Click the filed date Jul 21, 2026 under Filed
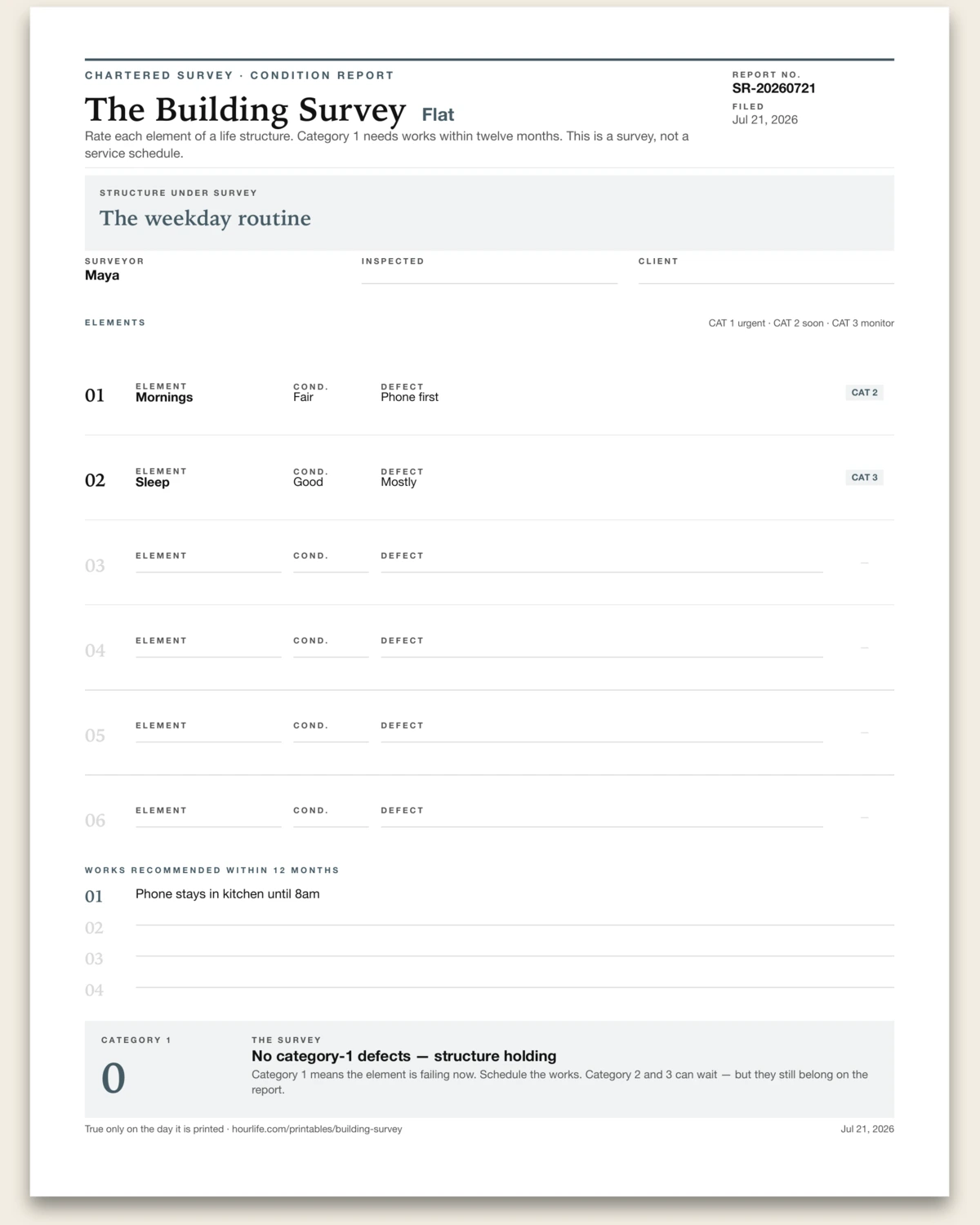Screen dimensions: 980x1225 pos(764,119)
